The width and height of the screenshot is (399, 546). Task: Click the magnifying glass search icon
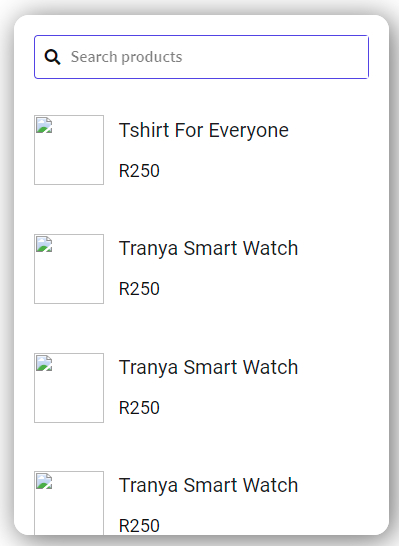pos(52,57)
